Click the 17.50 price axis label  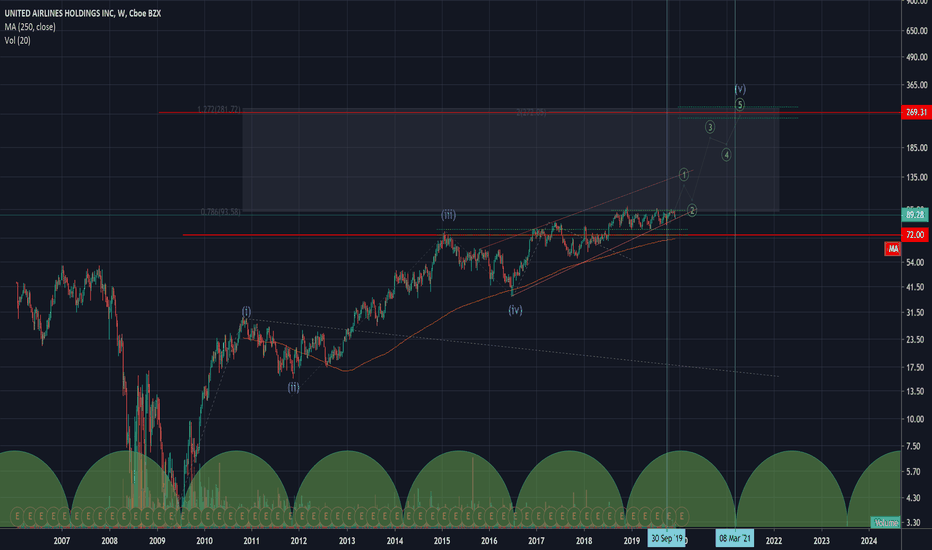pos(915,367)
